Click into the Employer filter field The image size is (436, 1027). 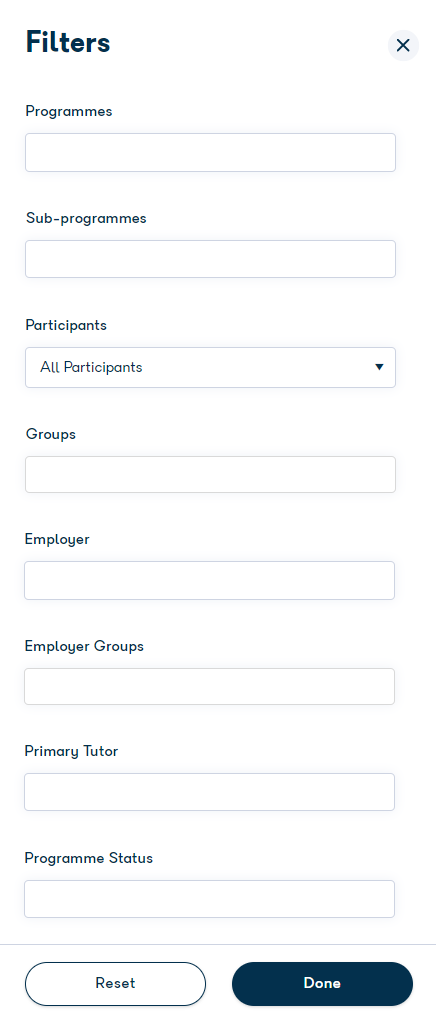(x=209, y=580)
